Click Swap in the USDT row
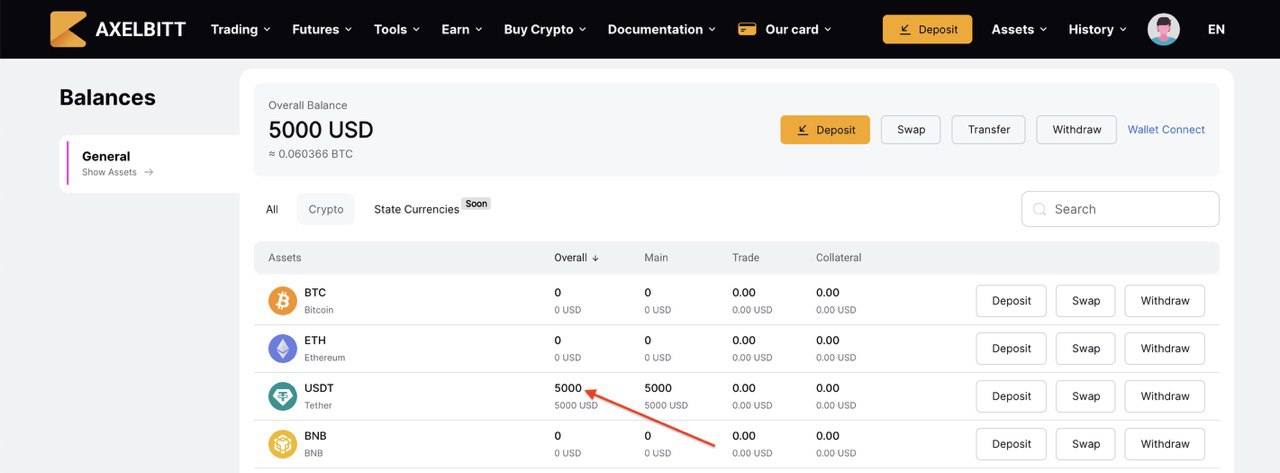1280x473 pixels. point(1086,397)
